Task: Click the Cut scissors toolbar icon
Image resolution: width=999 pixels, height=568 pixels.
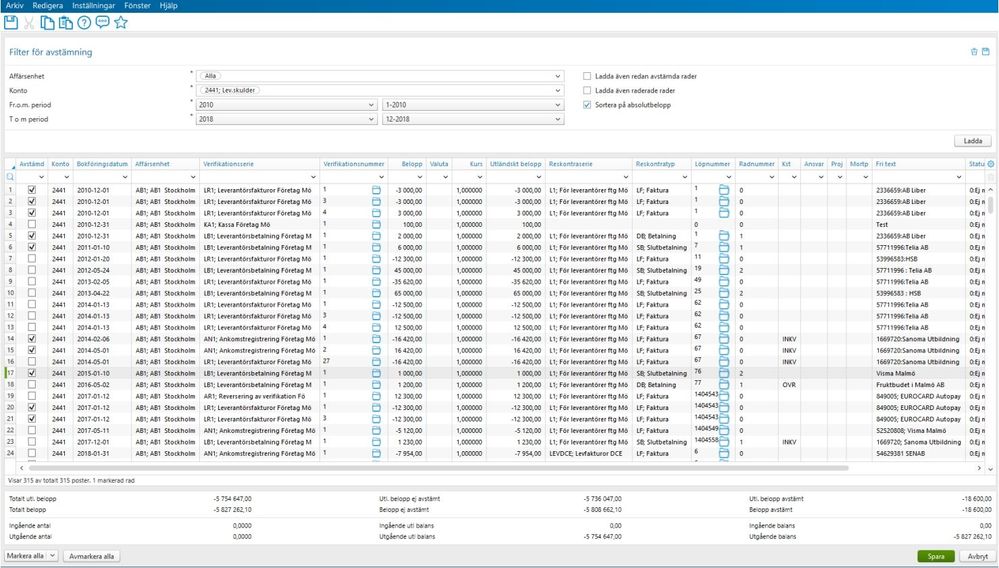Action: tap(29, 23)
